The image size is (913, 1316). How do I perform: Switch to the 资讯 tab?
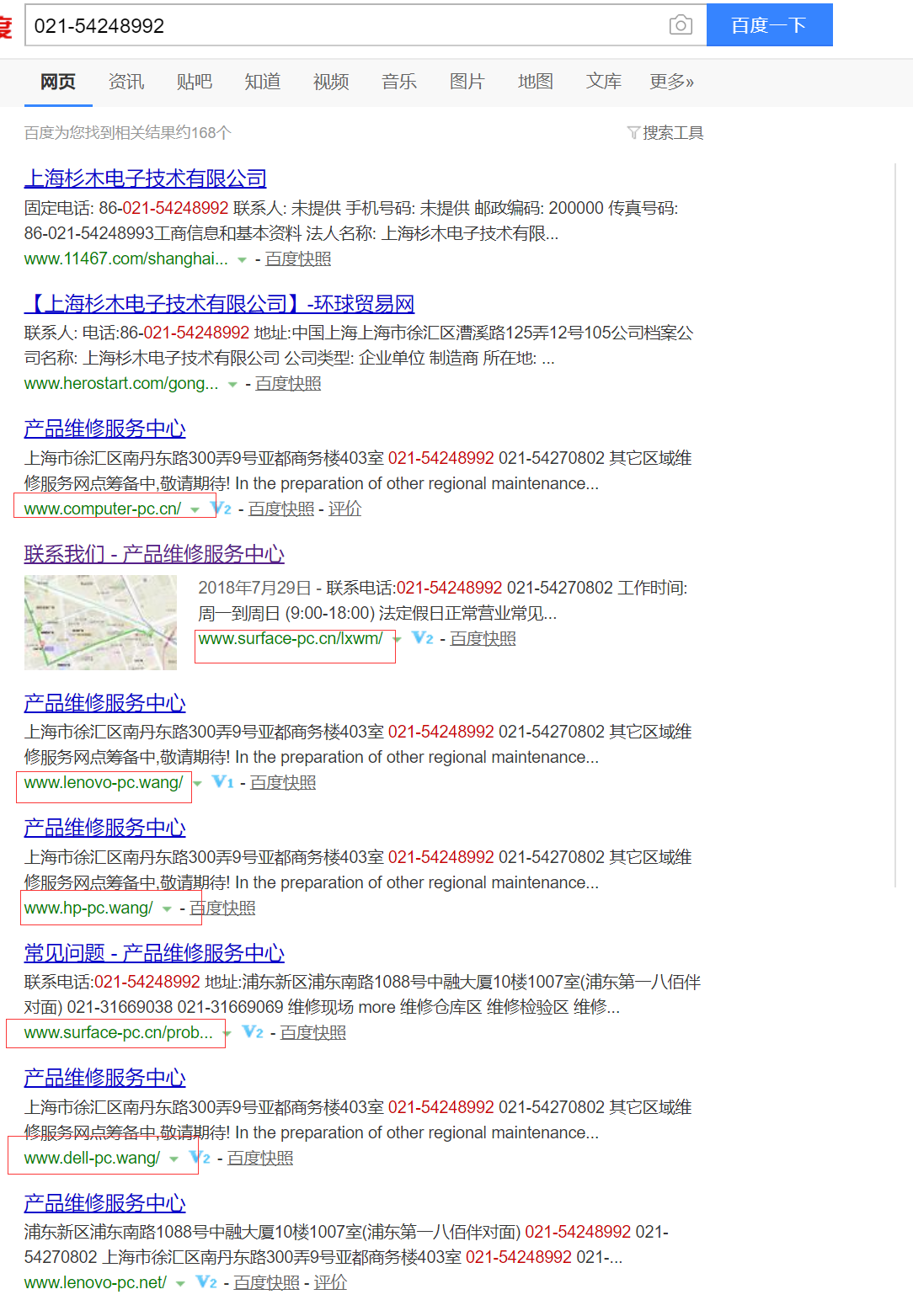126,82
